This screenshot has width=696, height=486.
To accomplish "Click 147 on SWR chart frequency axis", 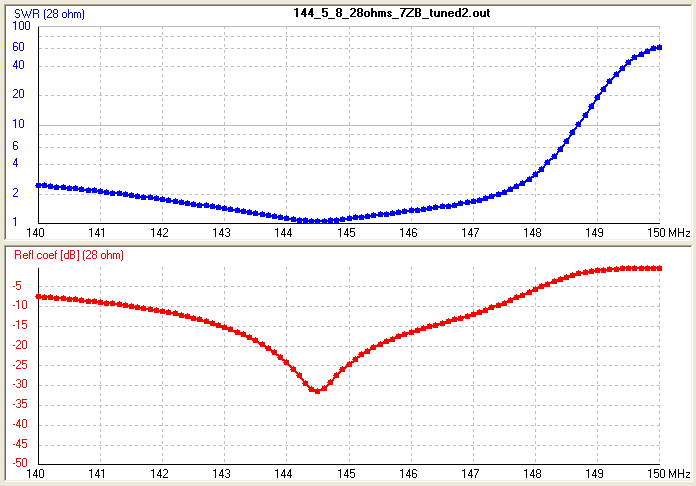I will 470,233.
